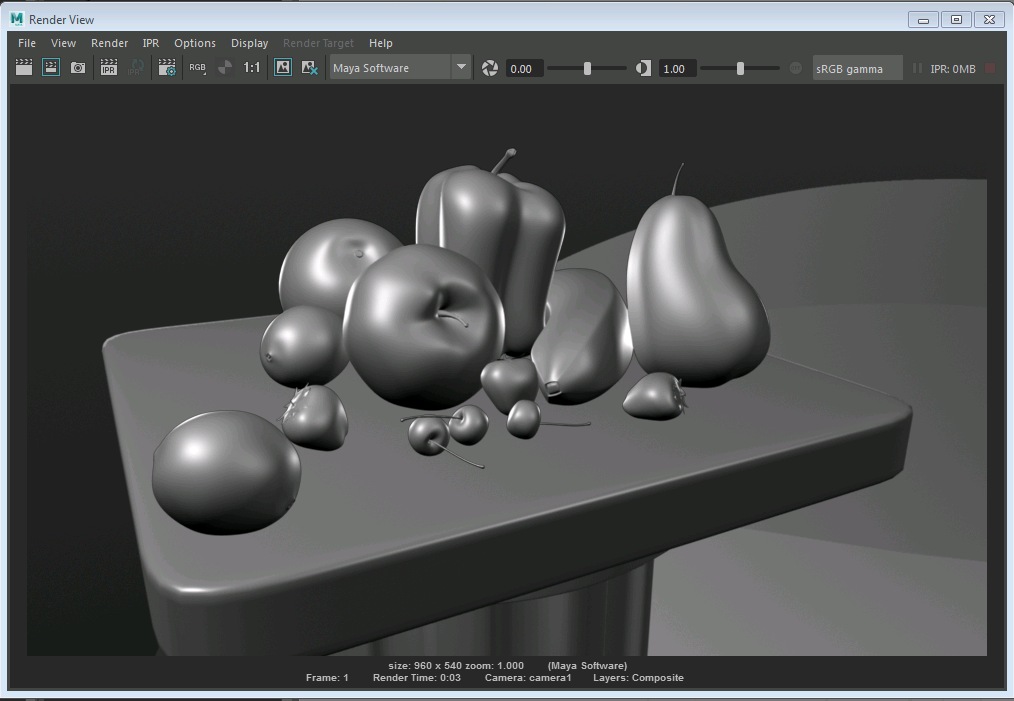Start an IPR render with the IPR icon
1014x701 pixels.
pyautogui.click(x=108, y=67)
